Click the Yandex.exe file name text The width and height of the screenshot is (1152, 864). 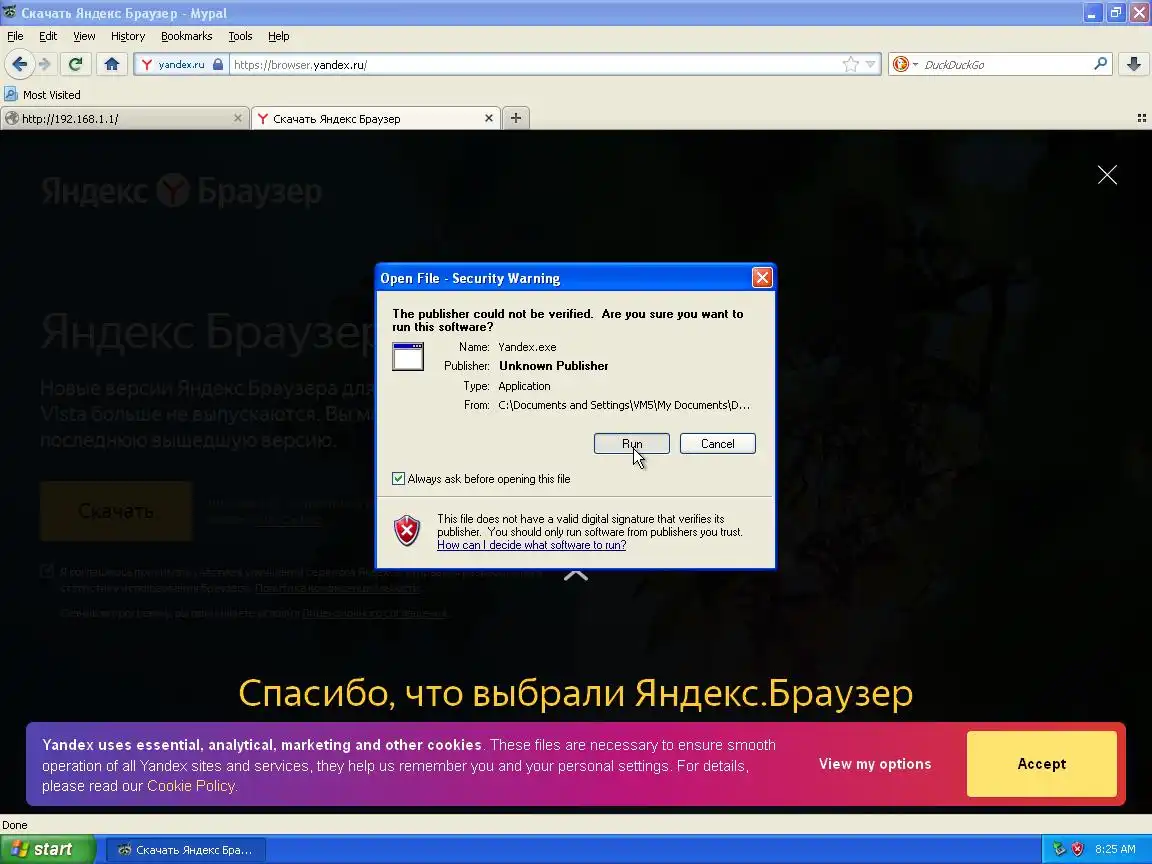(x=527, y=347)
